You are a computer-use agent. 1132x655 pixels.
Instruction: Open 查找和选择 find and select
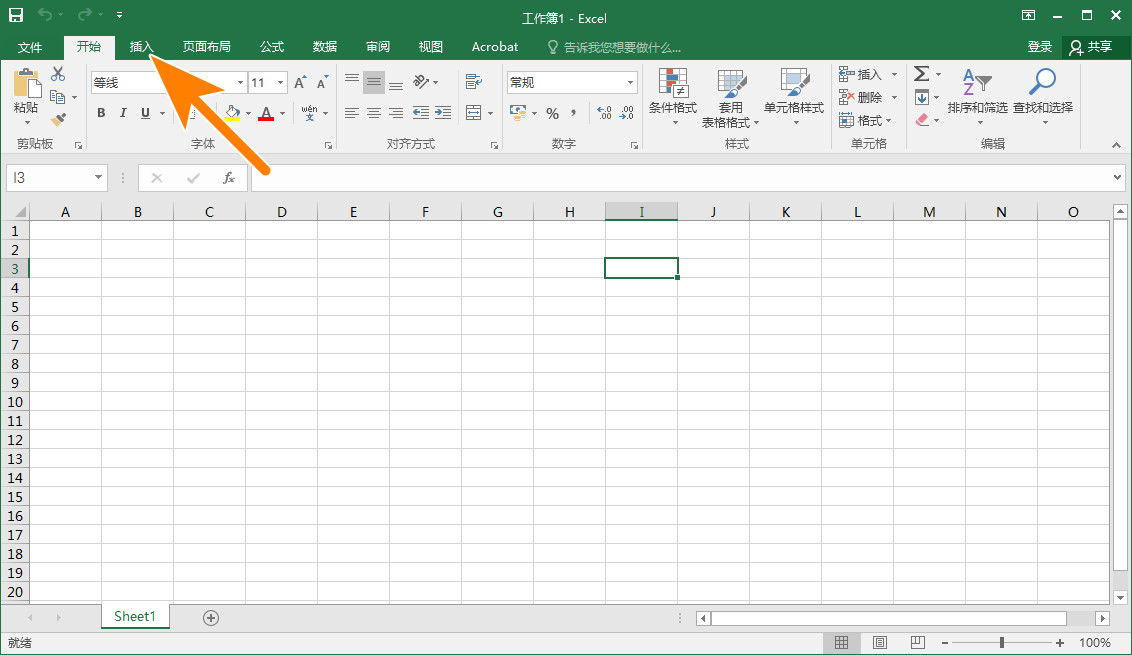click(1043, 95)
